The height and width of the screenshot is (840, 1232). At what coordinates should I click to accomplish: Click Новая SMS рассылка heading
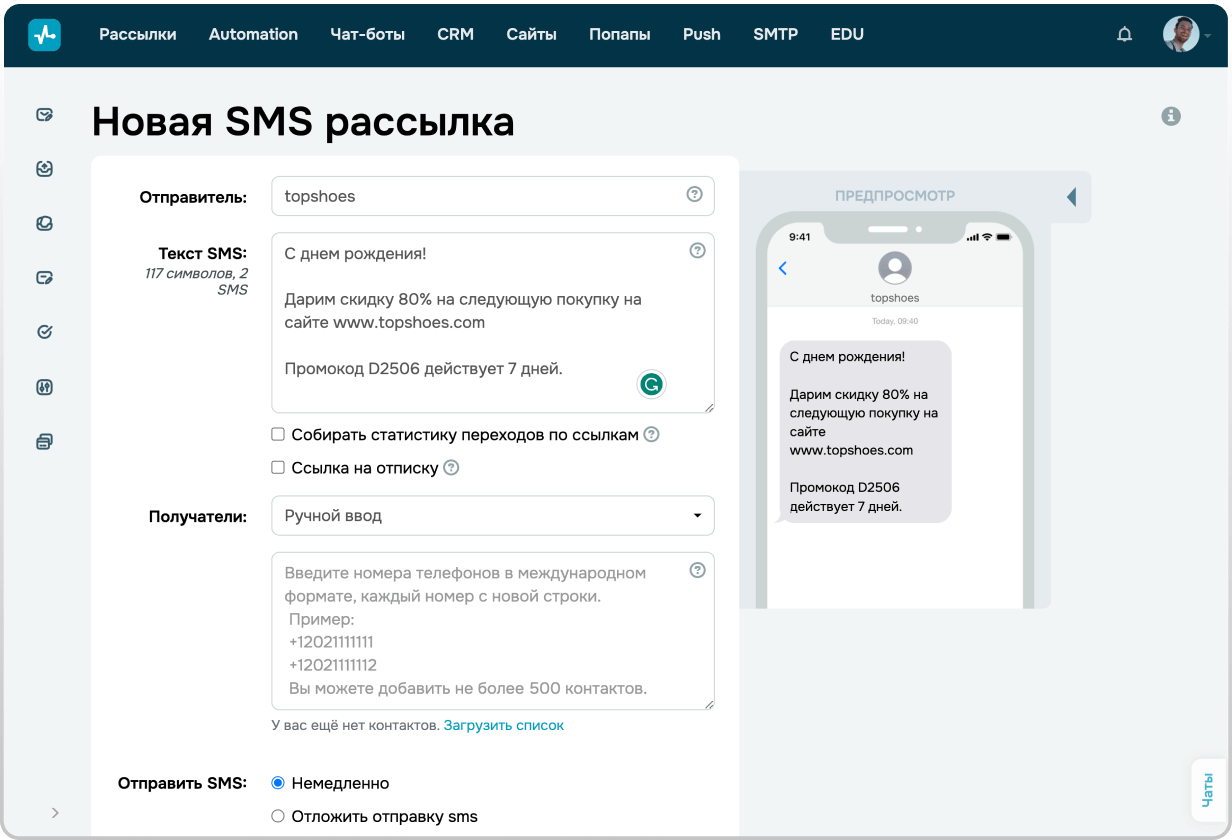(303, 121)
